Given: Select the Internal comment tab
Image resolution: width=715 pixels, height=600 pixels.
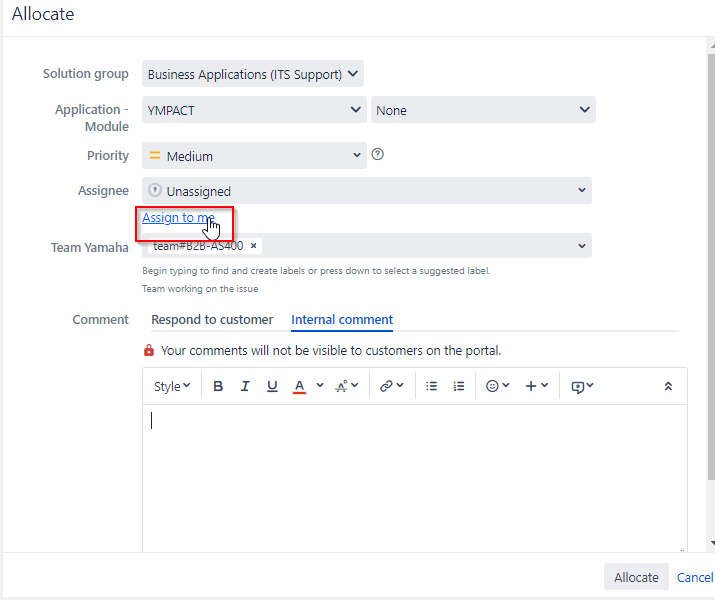Looking at the screenshot, I should point(342,320).
